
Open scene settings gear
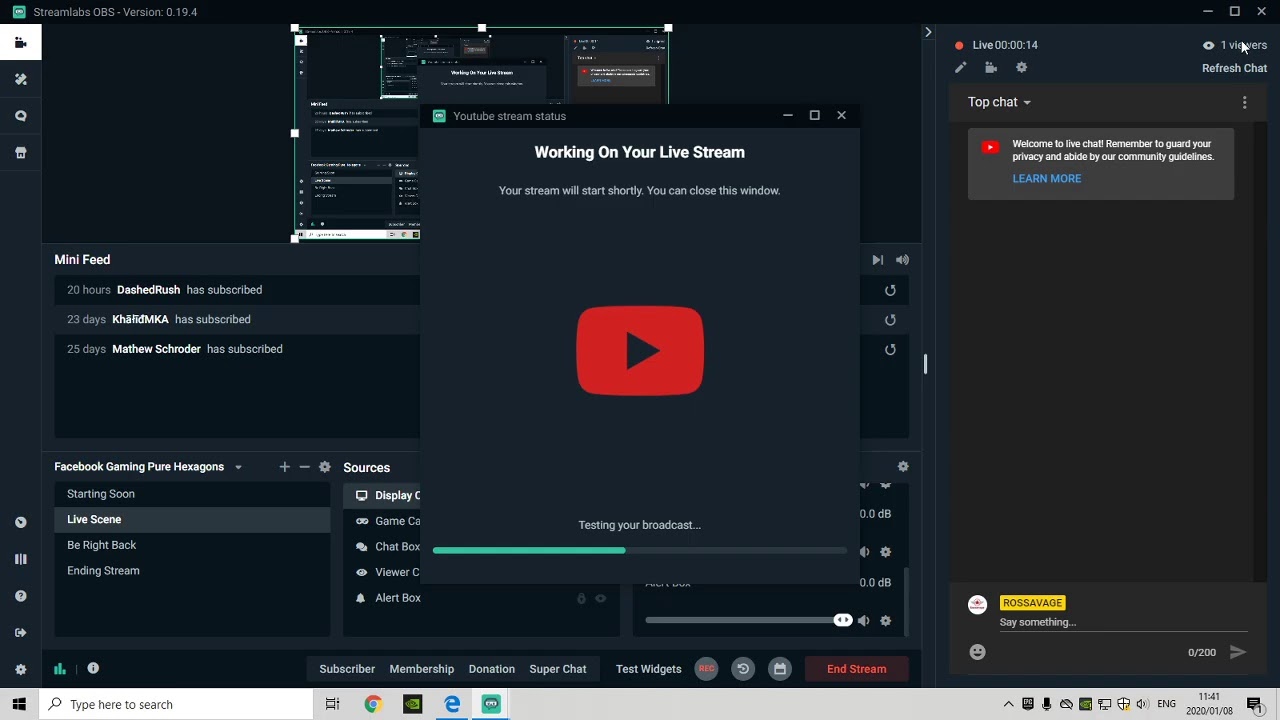coord(325,467)
